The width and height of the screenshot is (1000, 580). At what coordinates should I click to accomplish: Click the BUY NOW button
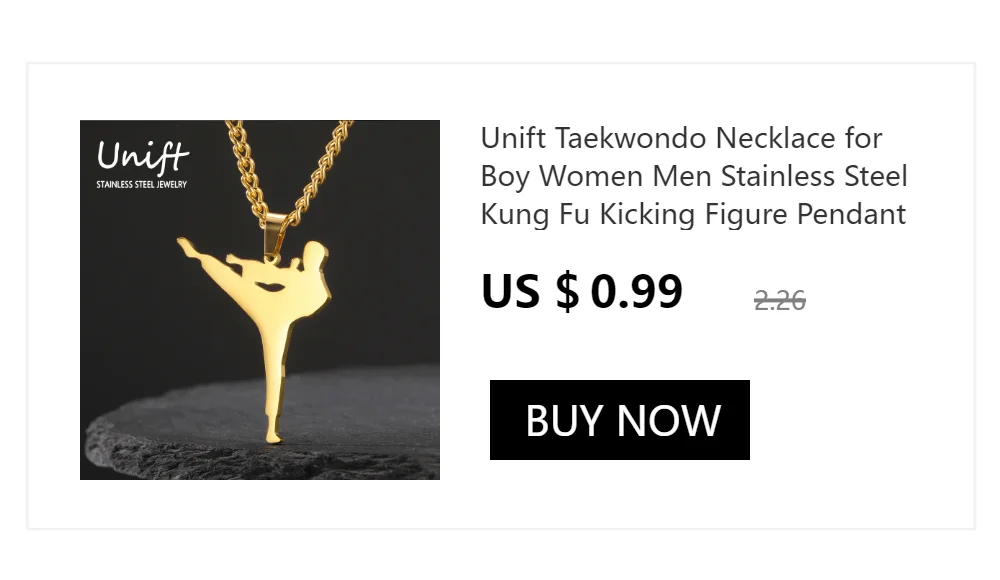tap(619, 420)
